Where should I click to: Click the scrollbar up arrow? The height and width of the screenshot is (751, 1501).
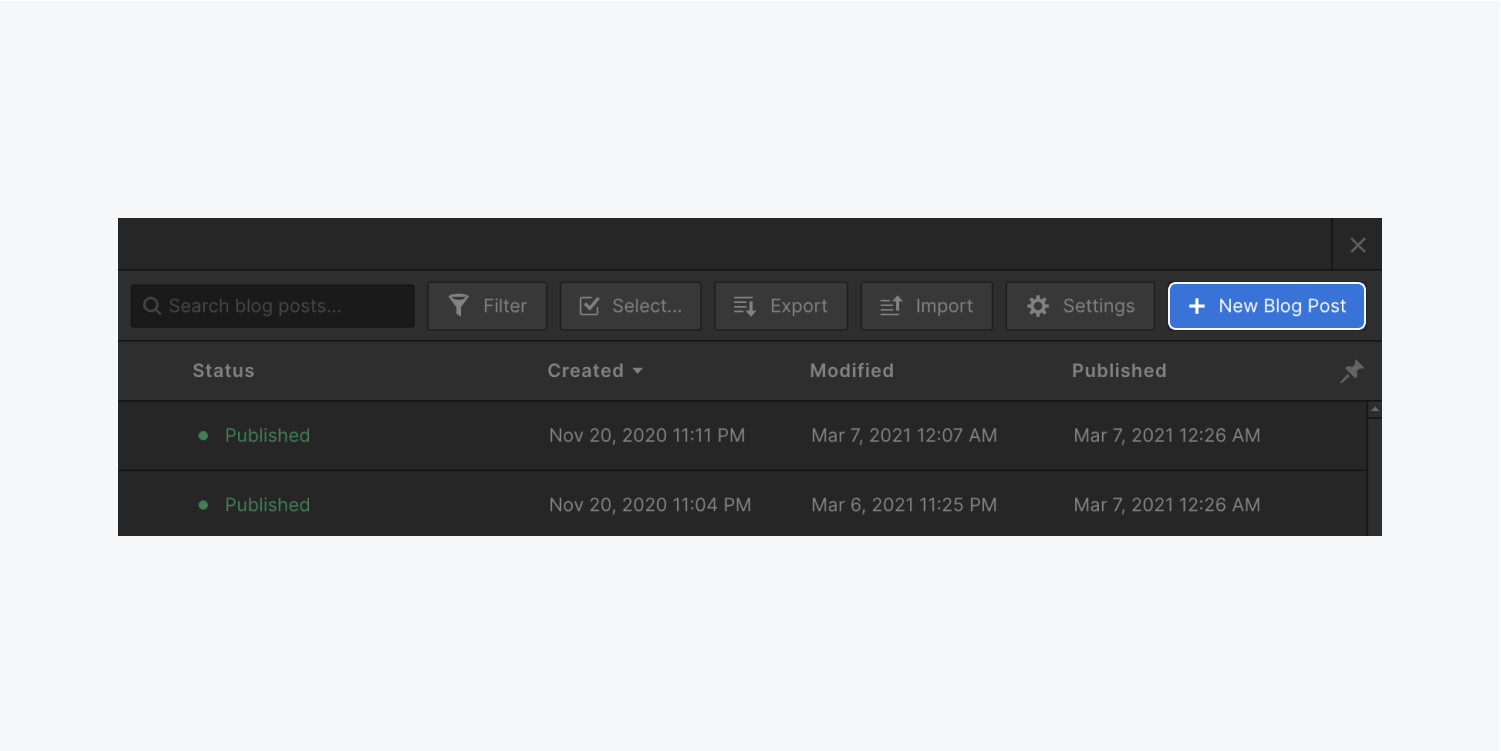click(1374, 410)
